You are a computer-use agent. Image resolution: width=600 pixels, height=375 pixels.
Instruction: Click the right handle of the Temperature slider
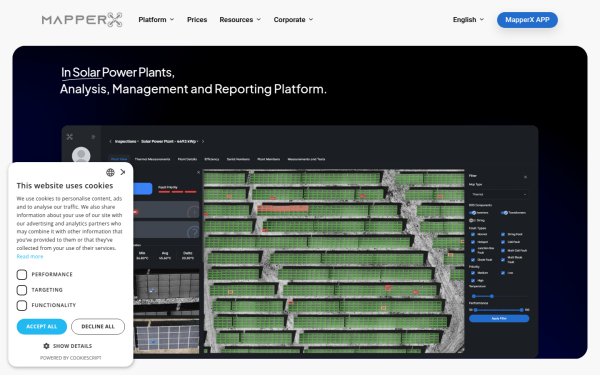pyautogui.click(x=492, y=296)
